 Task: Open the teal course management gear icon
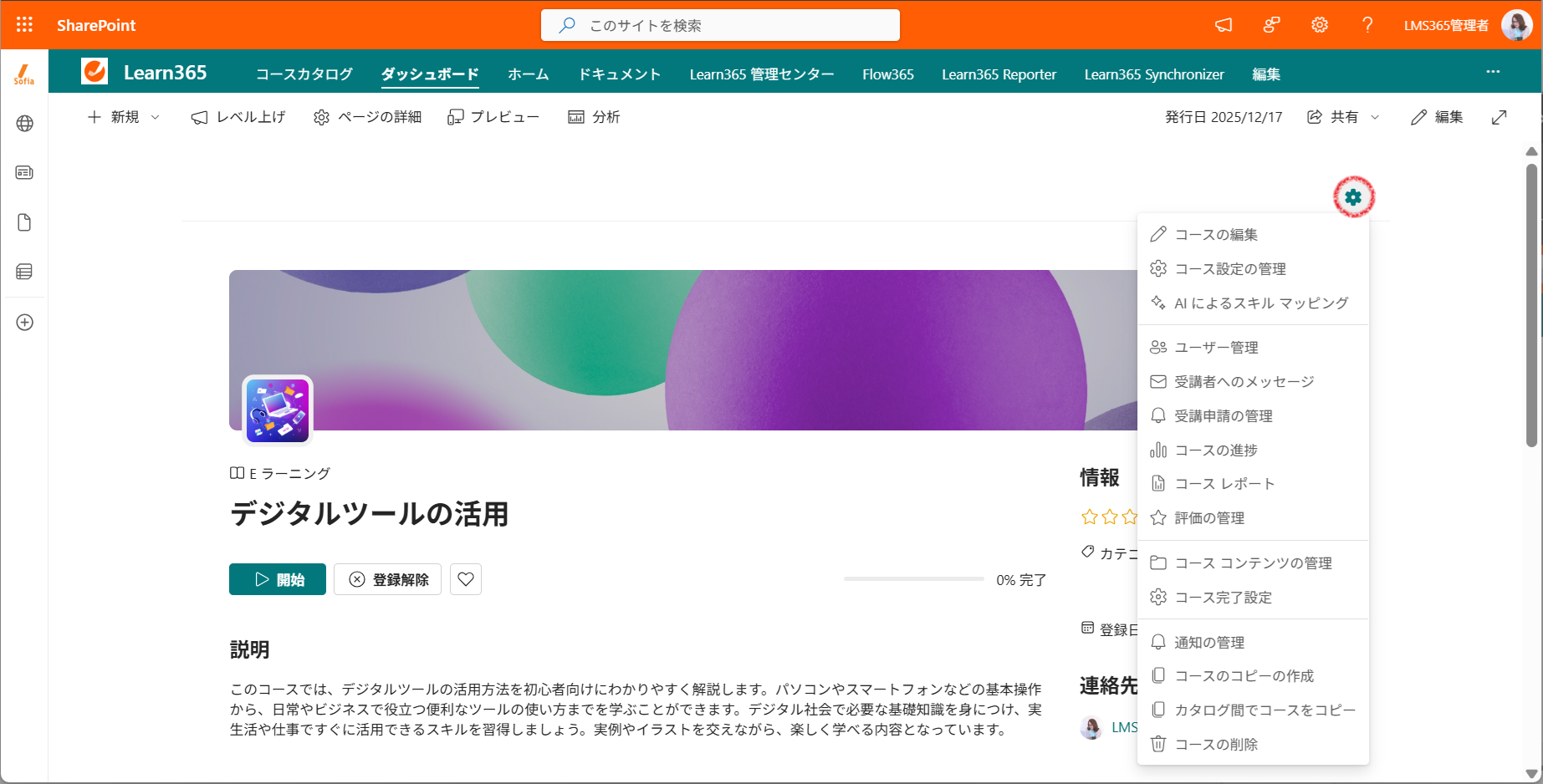coord(1353,197)
